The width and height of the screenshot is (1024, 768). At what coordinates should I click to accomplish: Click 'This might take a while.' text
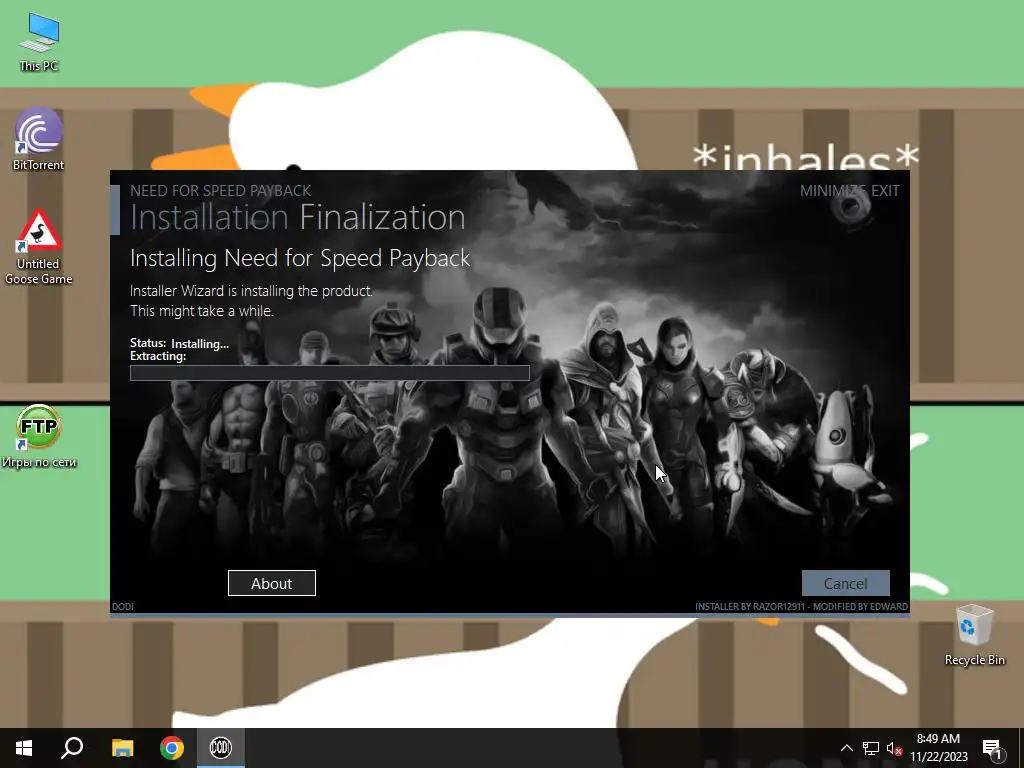(x=202, y=312)
